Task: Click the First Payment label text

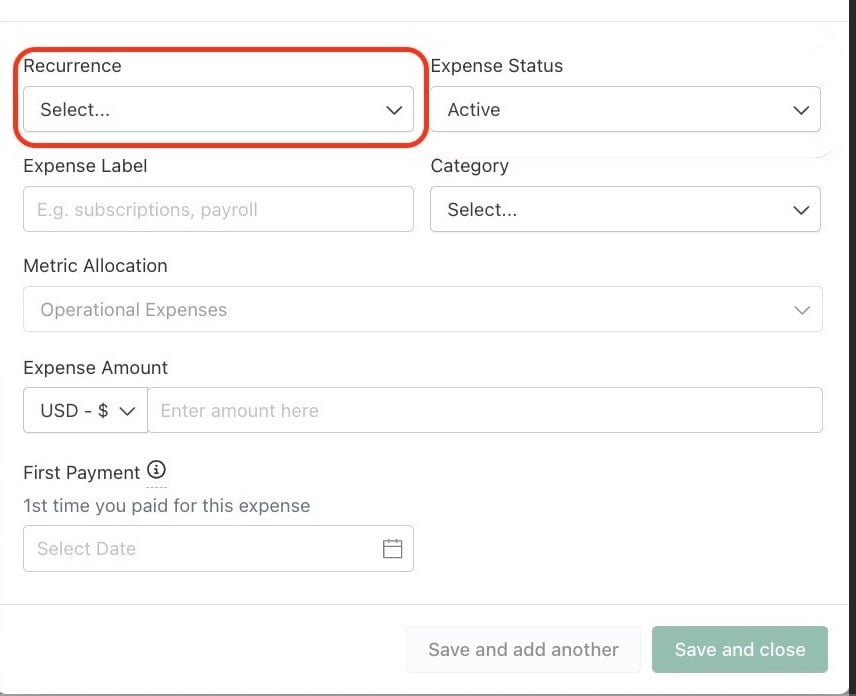Action: pyautogui.click(x=82, y=473)
